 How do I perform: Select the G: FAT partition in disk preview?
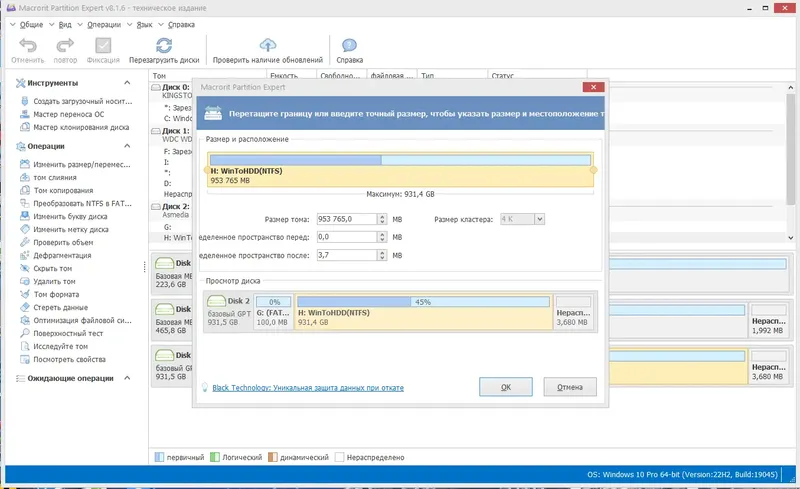274,312
